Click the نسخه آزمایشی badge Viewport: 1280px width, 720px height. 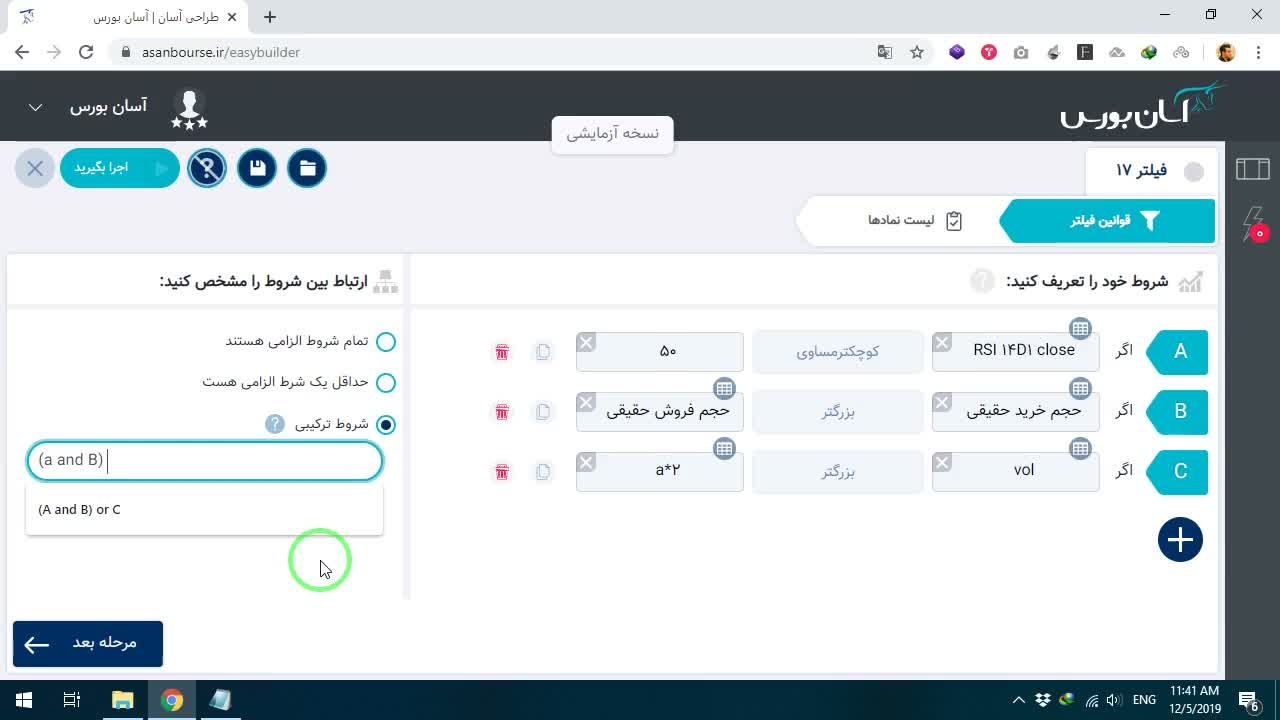point(613,134)
